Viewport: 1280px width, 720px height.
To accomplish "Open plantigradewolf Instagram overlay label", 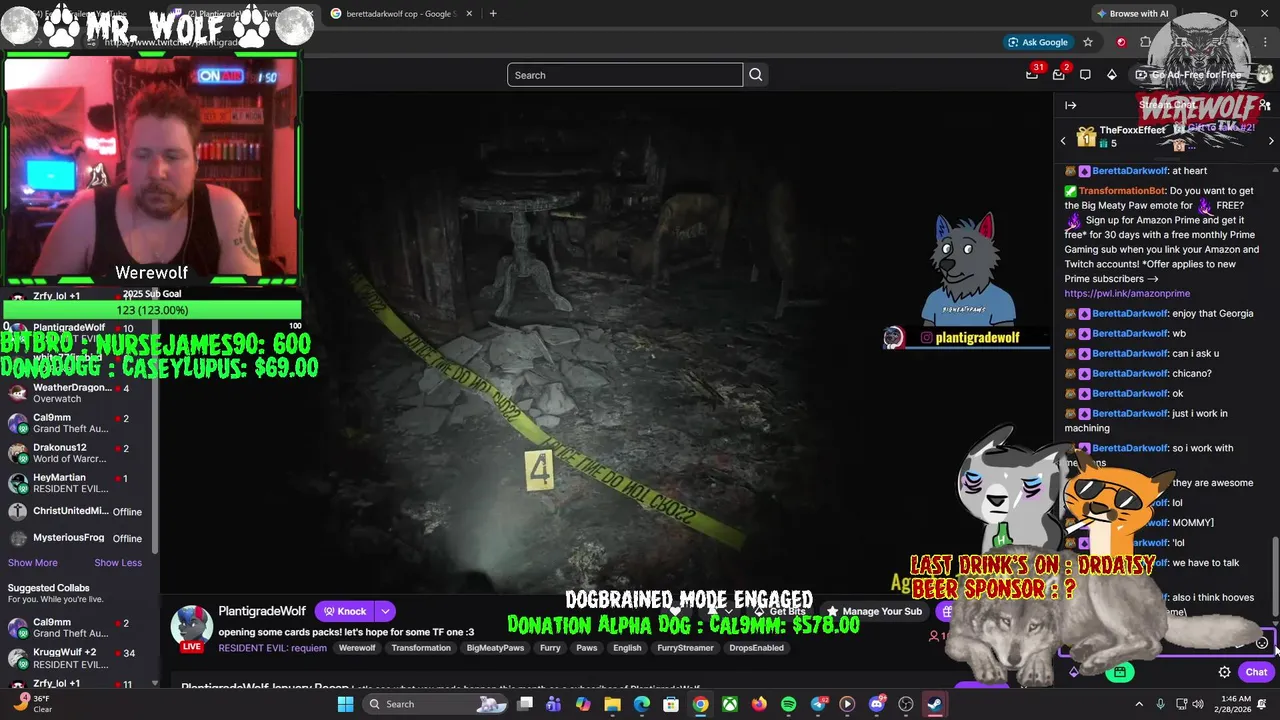I will tap(968, 338).
